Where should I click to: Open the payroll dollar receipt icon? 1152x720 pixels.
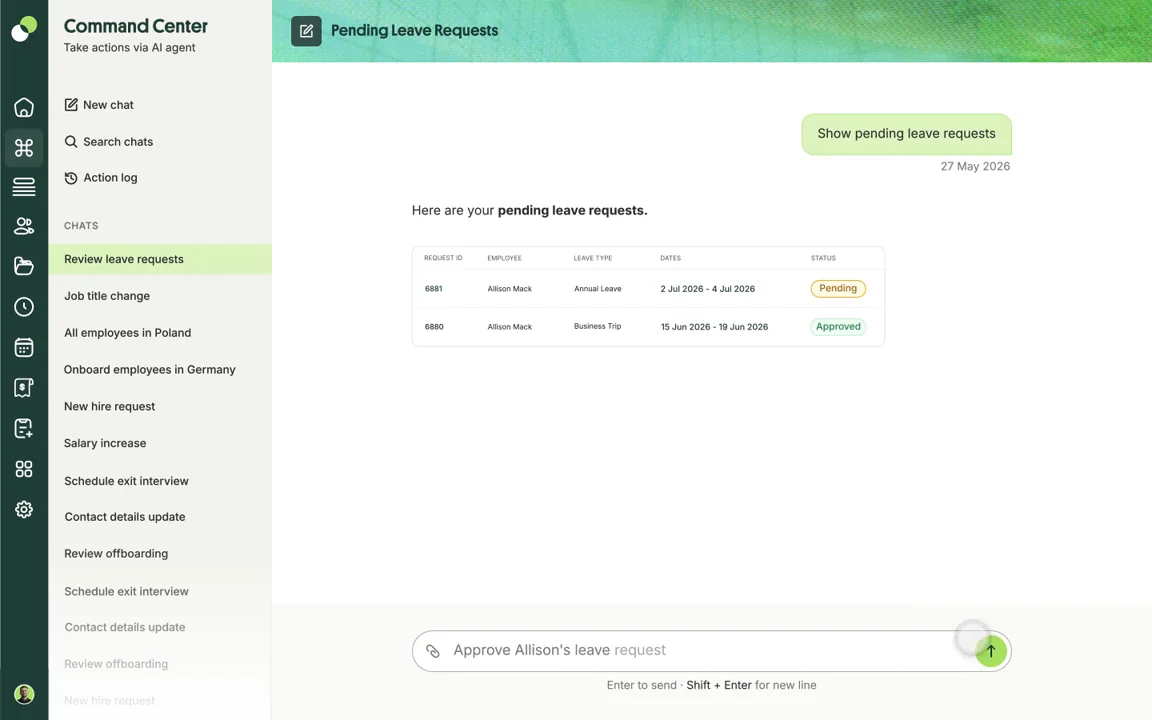point(24,387)
